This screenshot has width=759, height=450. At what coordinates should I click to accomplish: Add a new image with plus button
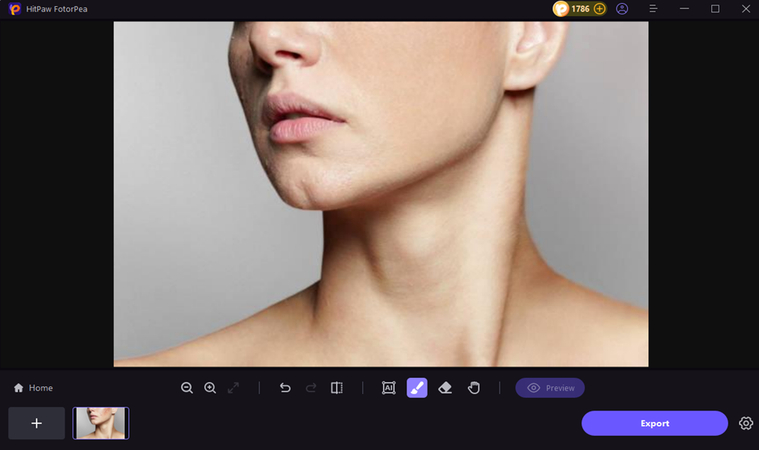(x=36, y=423)
